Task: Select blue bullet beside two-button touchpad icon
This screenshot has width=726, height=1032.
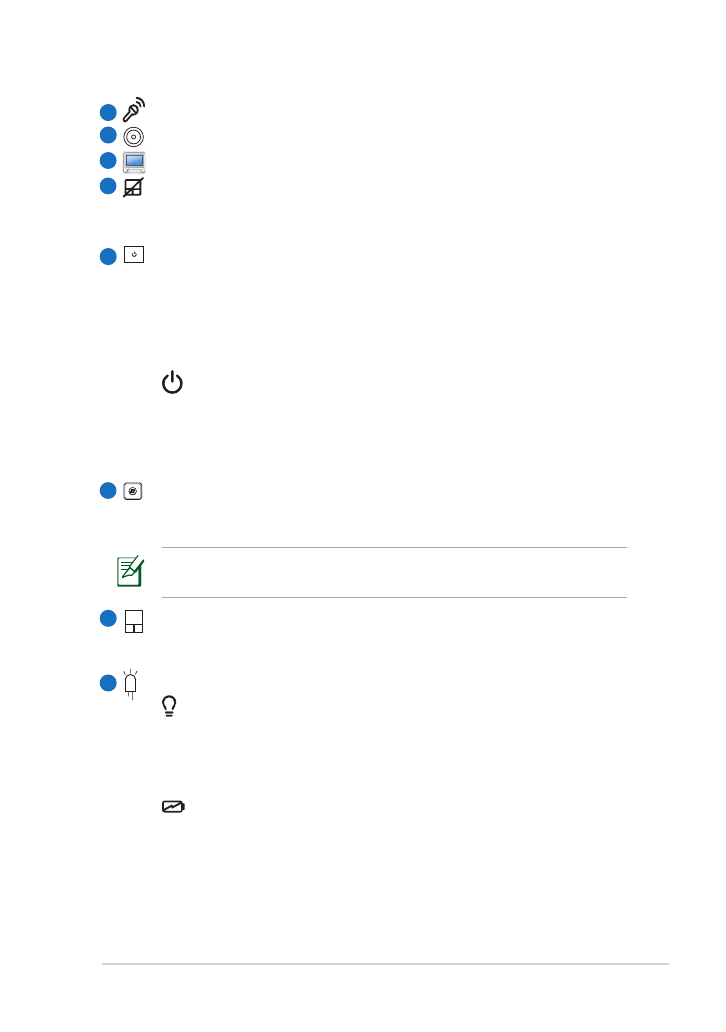Action: tap(108, 619)
